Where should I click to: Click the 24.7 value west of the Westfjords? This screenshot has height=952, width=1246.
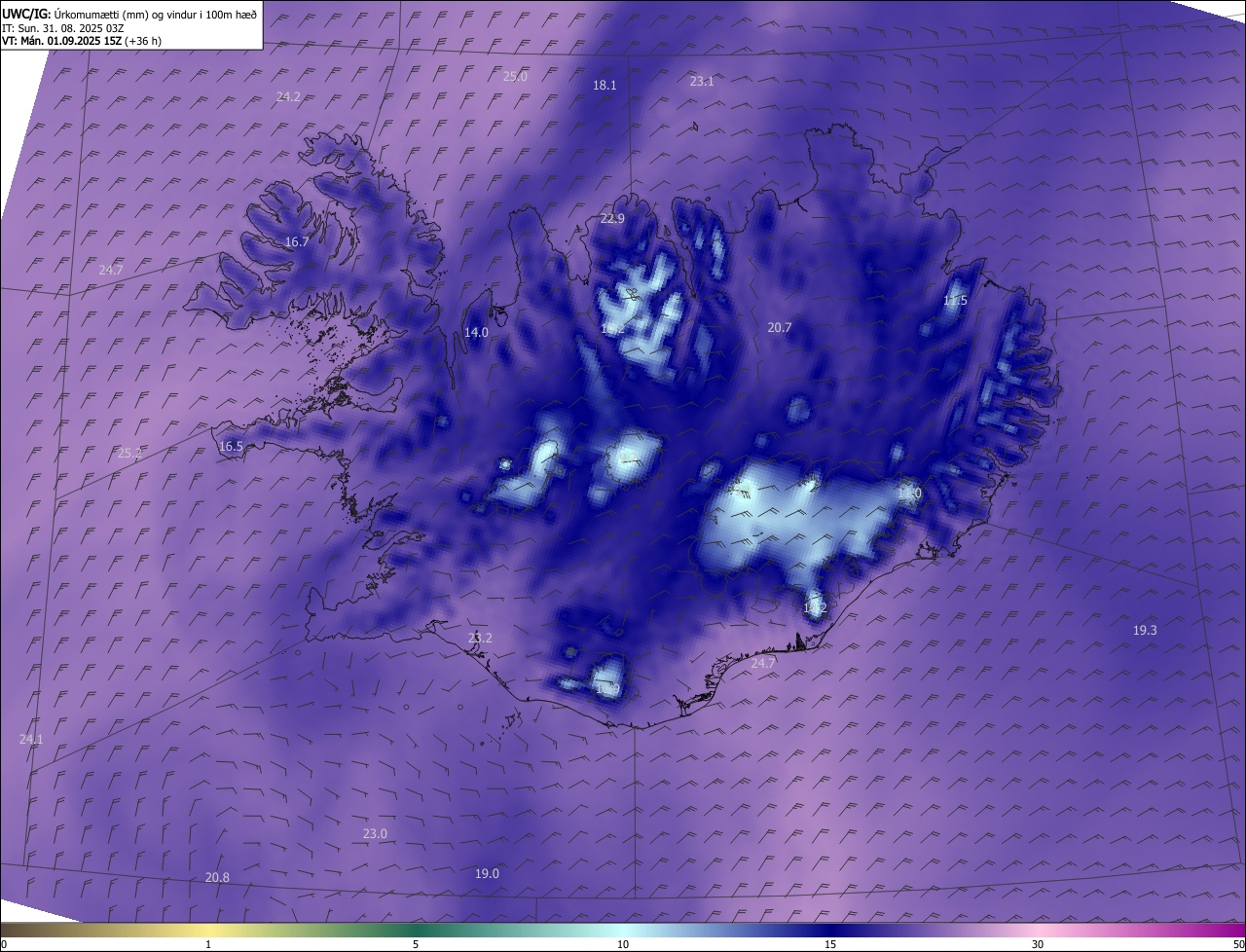click(111, 270)
